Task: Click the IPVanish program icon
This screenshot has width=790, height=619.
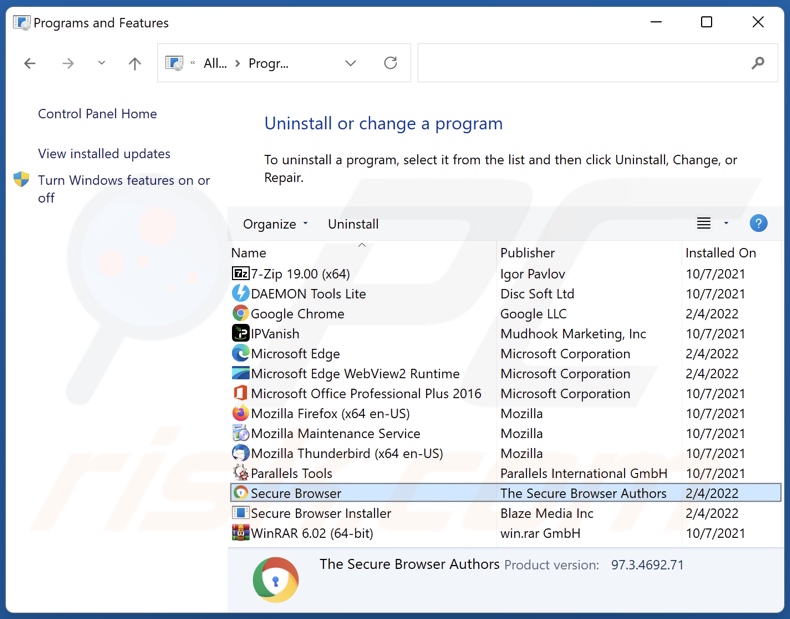Action: coord(240,334)
